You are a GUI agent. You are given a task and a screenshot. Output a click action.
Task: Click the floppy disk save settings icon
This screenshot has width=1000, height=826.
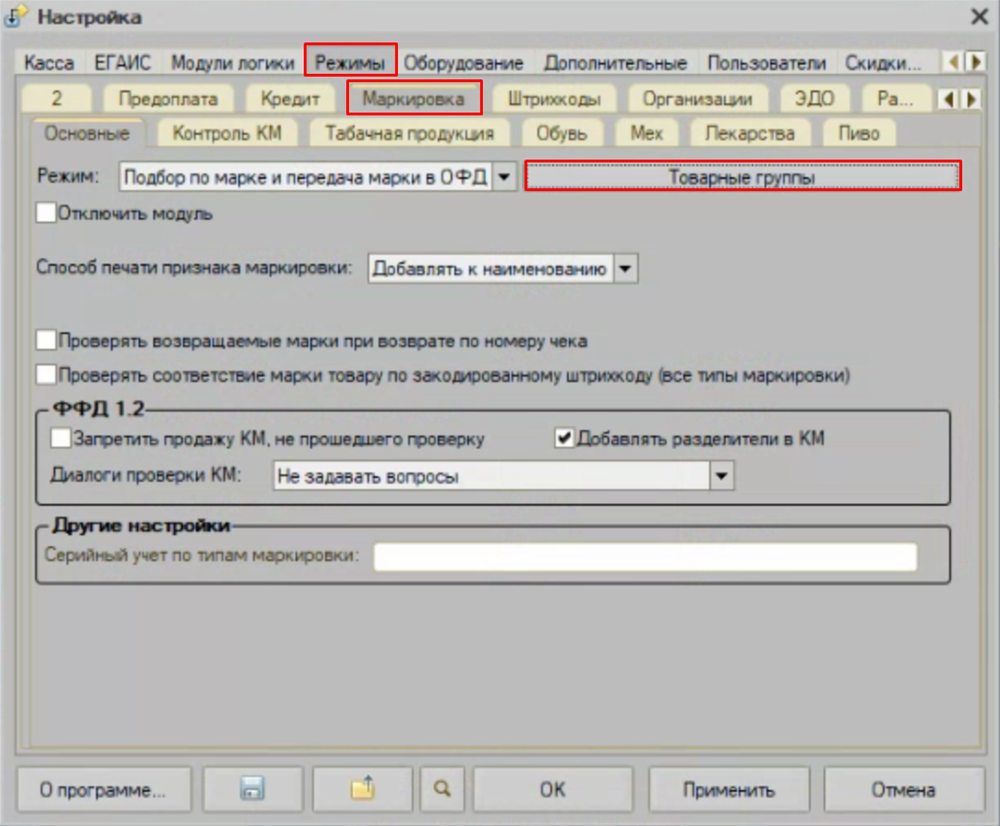point(253,789)
